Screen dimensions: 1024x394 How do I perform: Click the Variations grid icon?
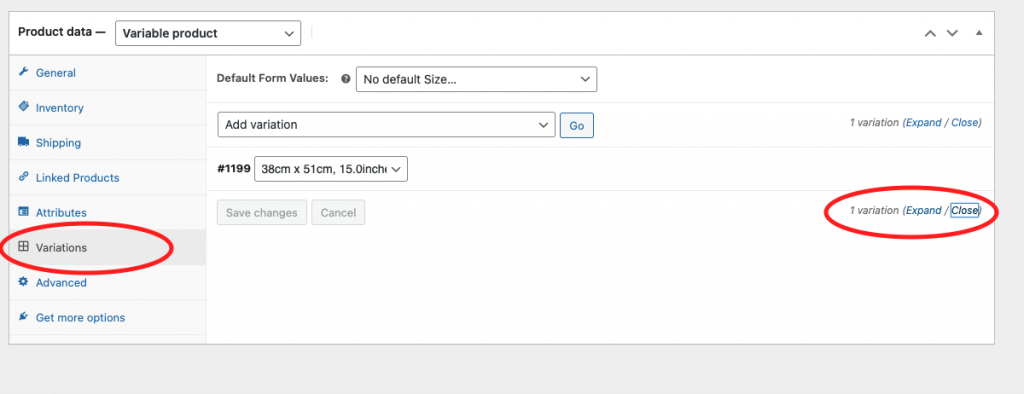point(24,247)
